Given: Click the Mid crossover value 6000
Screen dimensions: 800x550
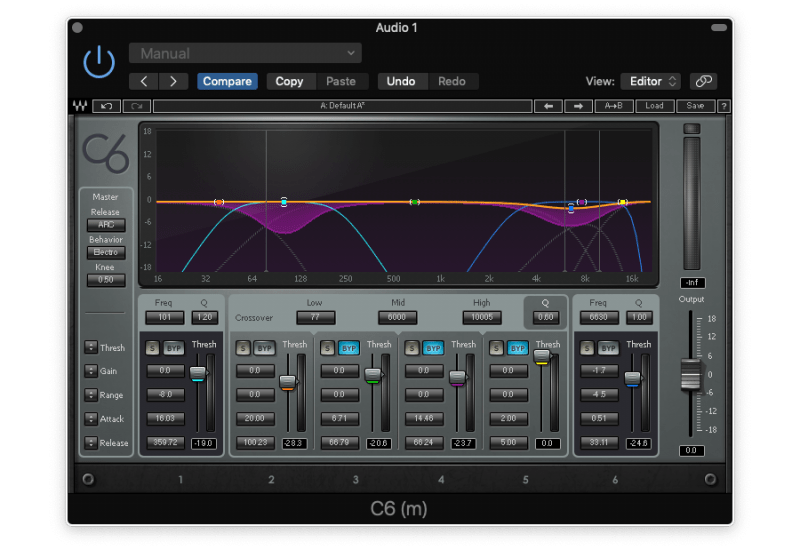Looking at the screenshot, I should 397,317.
